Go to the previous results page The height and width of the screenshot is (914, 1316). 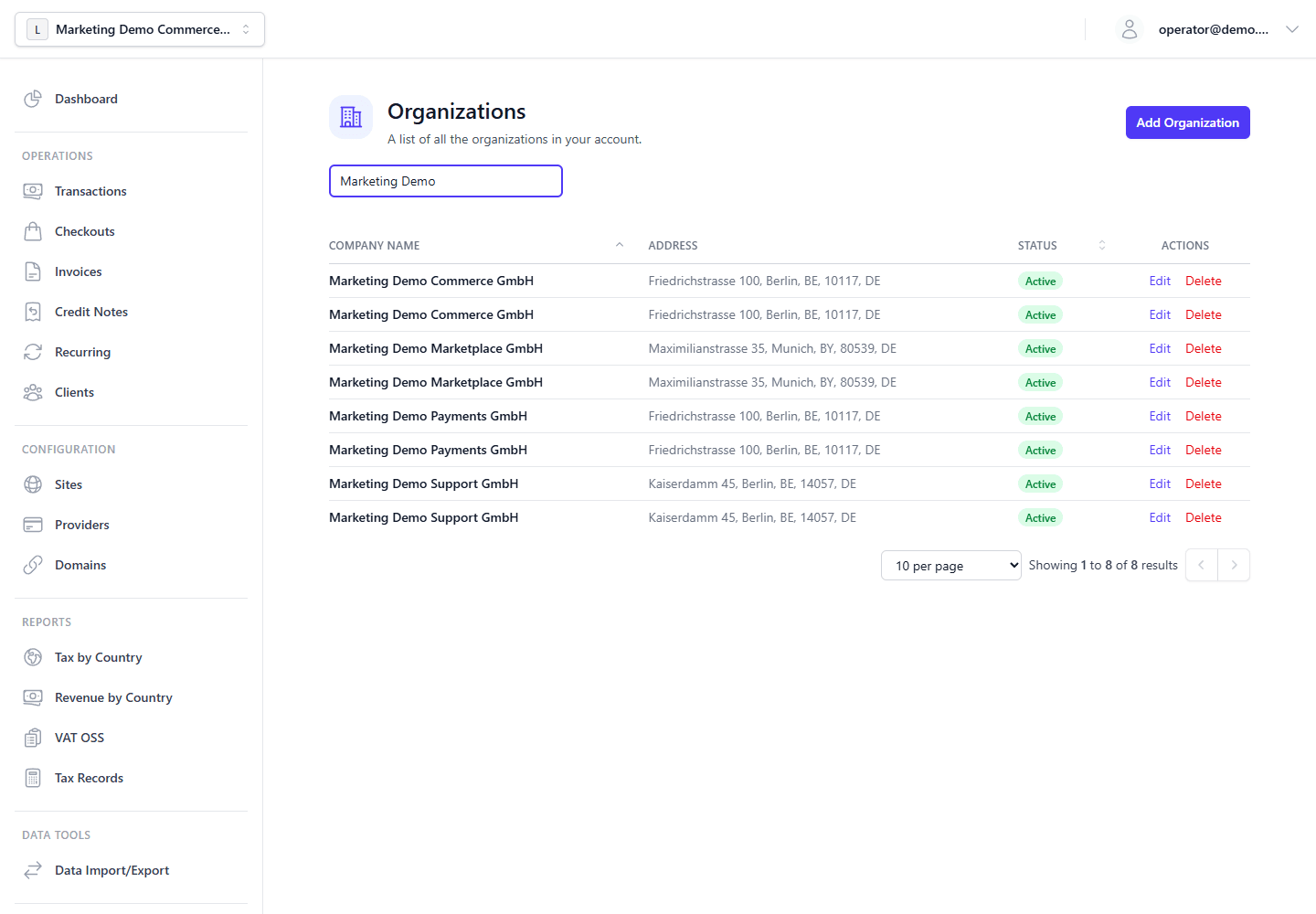[x=1201, y=565]
